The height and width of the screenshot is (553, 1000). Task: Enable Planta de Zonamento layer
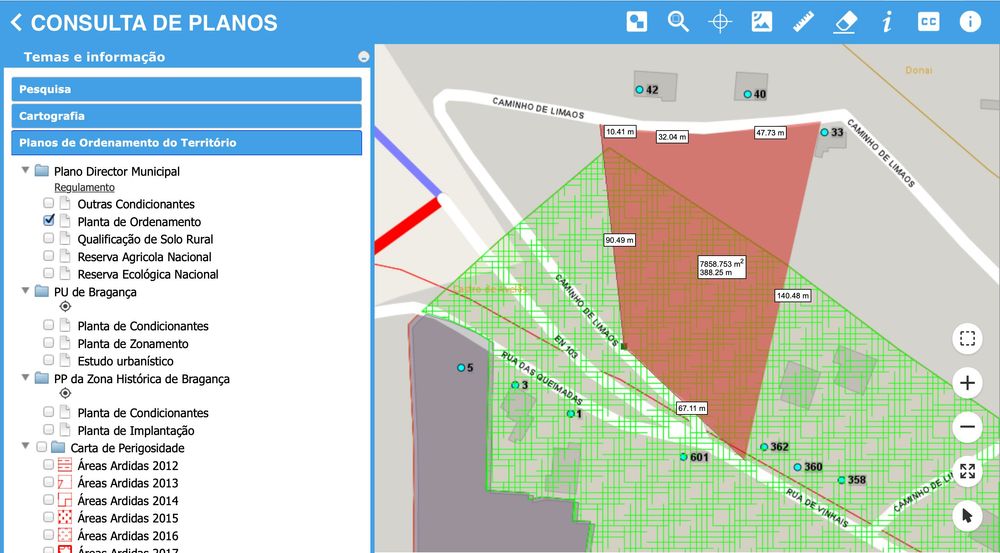tap(48, 343)
